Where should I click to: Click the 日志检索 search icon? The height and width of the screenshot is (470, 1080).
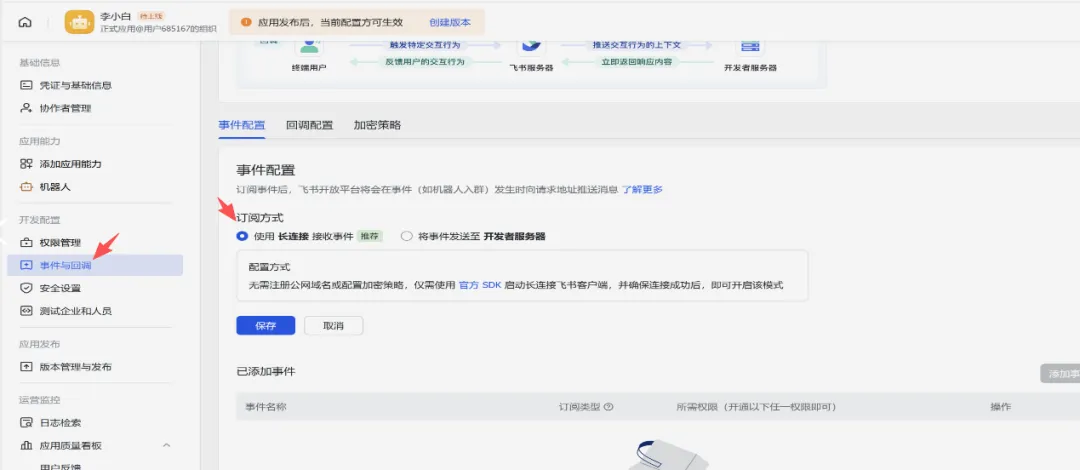(x=26, y=422)
